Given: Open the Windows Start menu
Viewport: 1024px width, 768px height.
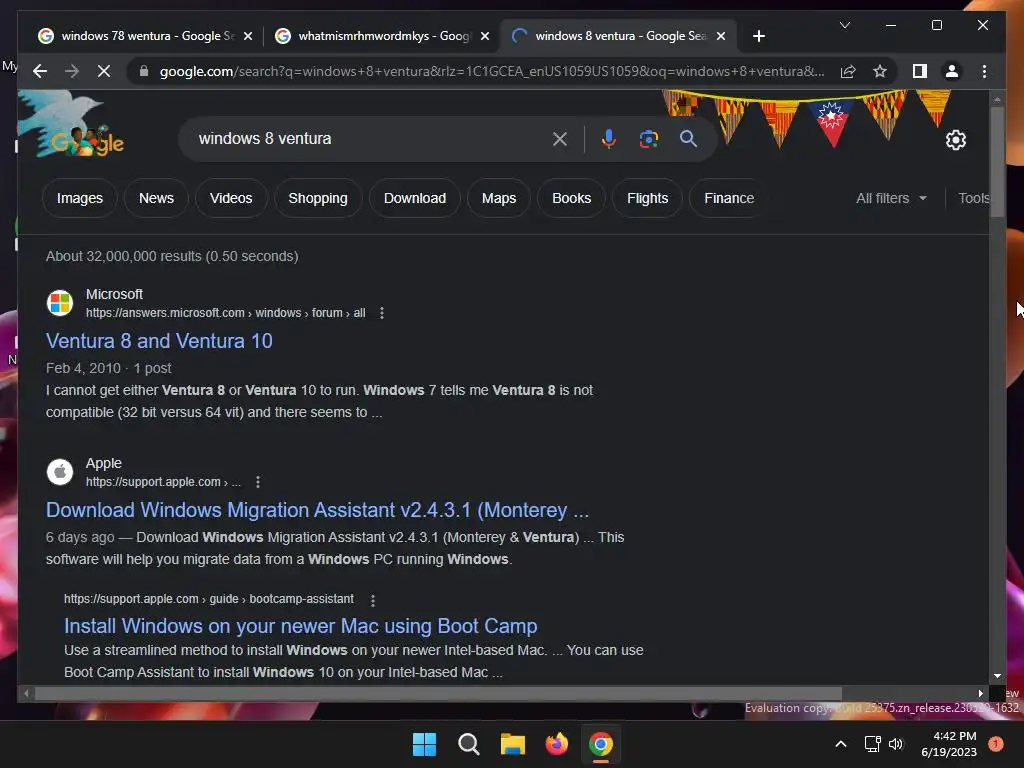Looking at the screenshot, I should (424, 744).
